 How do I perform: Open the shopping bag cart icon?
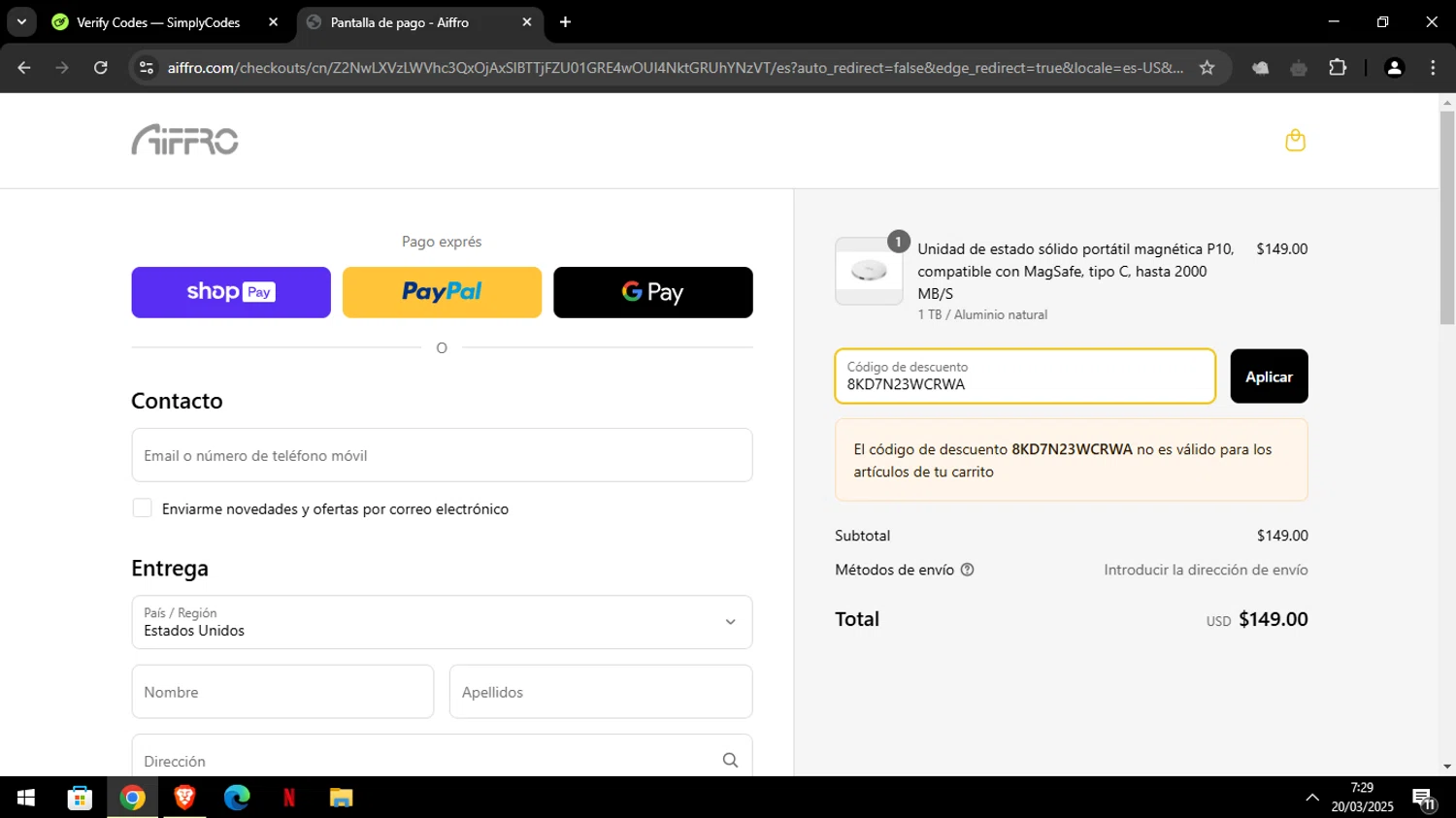[1295, 141]
